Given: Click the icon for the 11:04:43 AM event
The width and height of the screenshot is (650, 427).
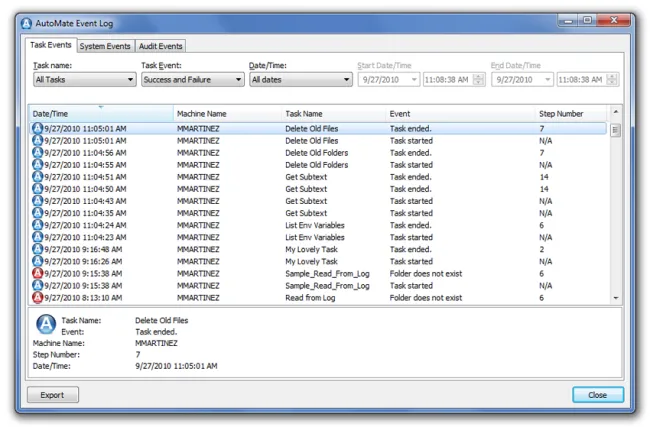Looking at the screenshot, I should (x=37, y=201).
